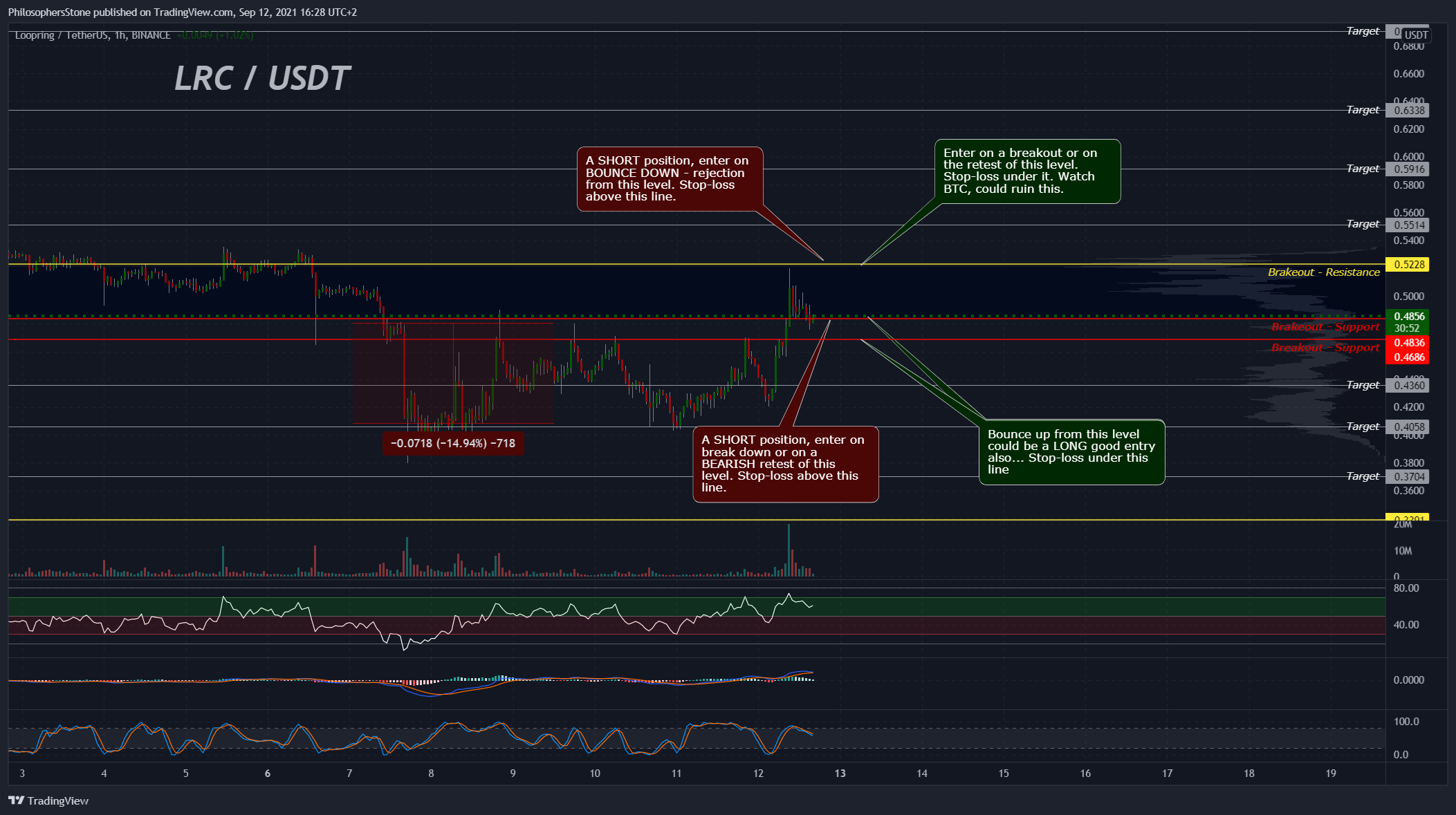The width and height of the screenshot is (1456, 815).
Task: Select the 0.5916 target price label
Action: [1408, 169]
